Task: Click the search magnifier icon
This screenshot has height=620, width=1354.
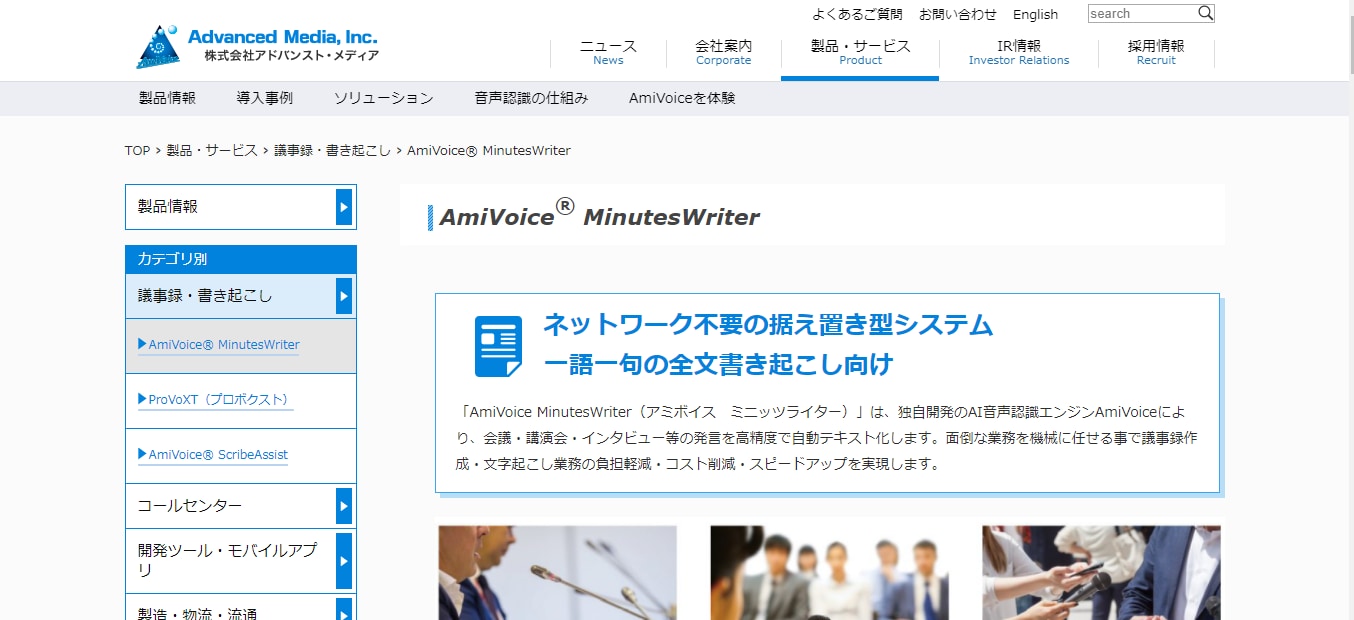Action: pyautogui.click(x=1205, y=13)
